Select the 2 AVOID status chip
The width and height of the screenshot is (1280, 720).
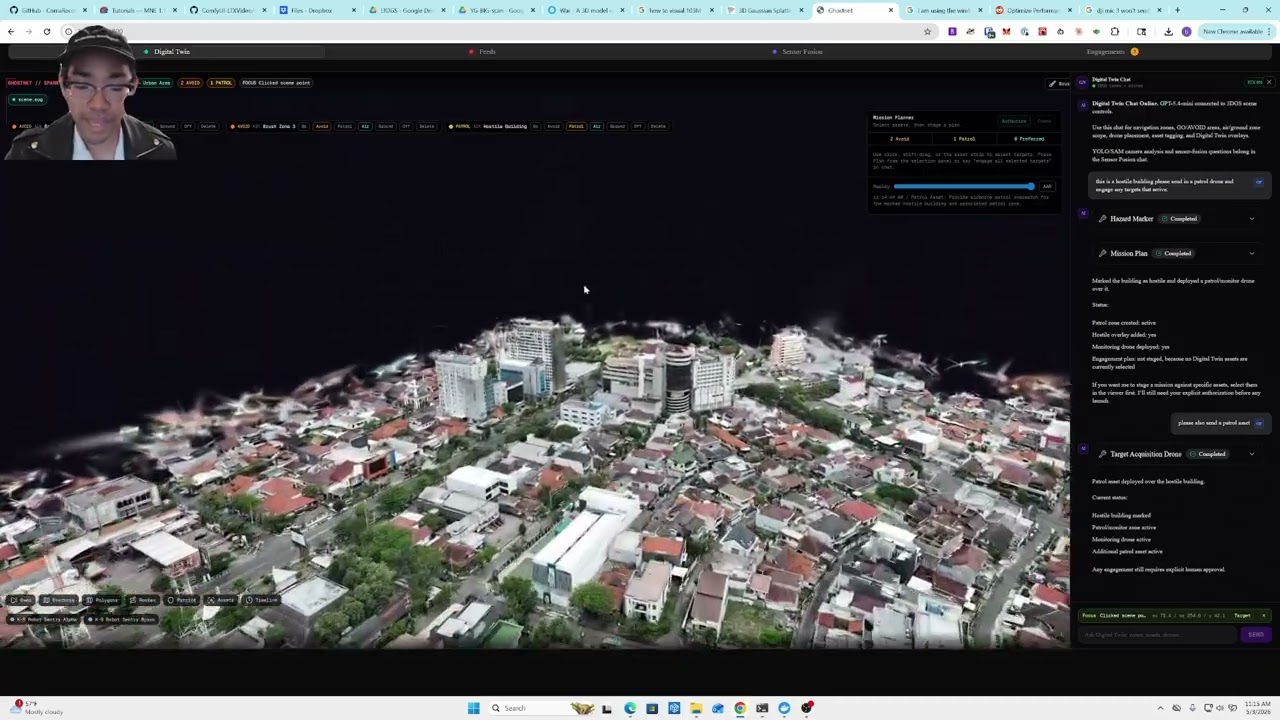pyautogui.click(x=189, y=83)
